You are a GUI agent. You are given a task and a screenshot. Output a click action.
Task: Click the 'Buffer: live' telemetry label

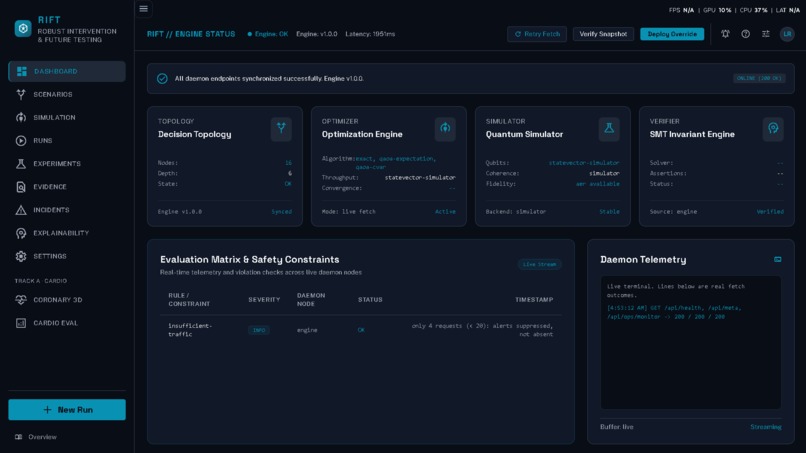(617, 427)
